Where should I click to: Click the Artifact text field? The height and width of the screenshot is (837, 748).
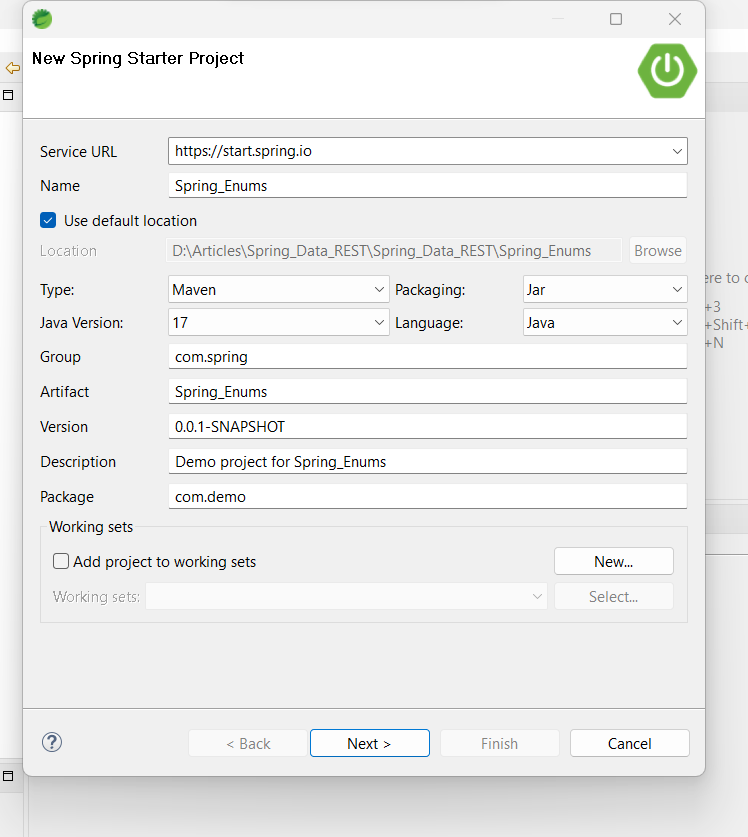coord(428,392)
